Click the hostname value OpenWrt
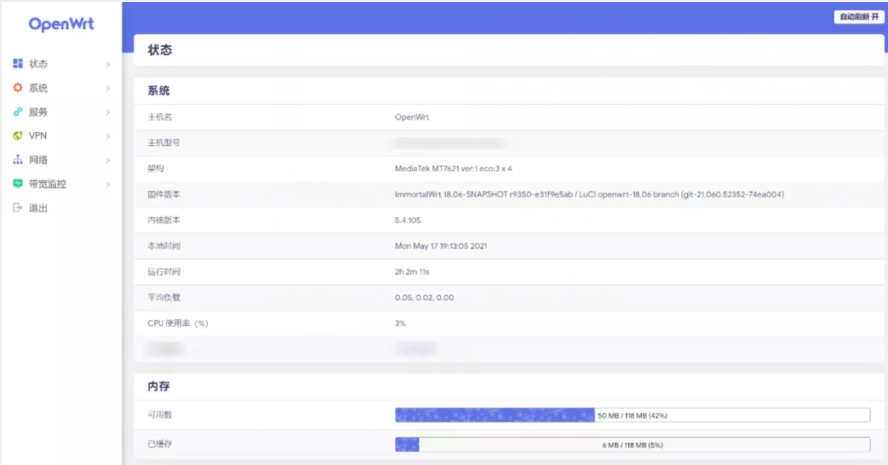This screenshot has height=465, width=888. 412,117
